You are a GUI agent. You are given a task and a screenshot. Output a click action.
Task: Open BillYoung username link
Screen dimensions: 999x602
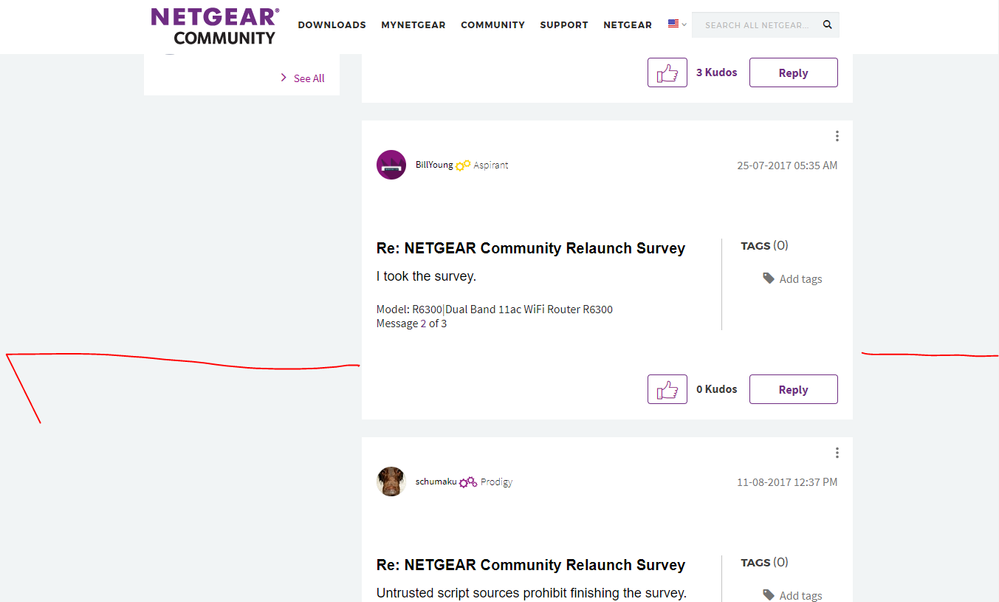click(x=434, y=164)
